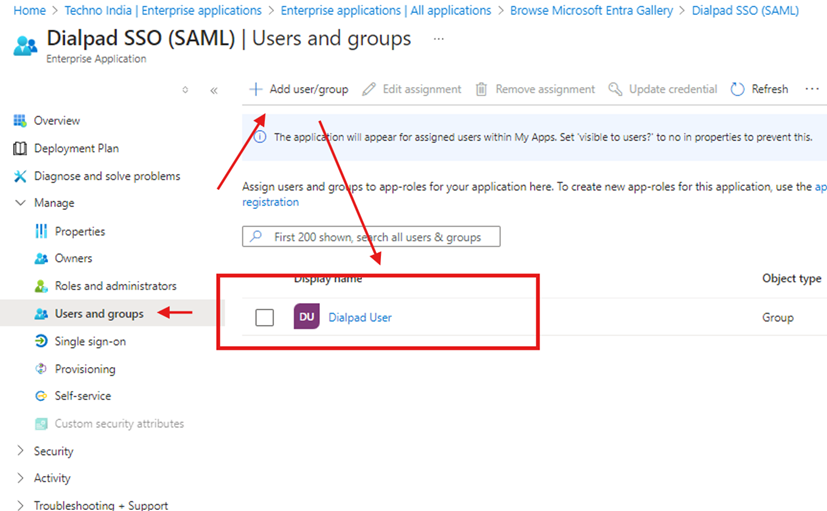The width and height of the screenshot is (827, 511).
Task: Click the info icon in the banner
Action: tap(260, 137)
